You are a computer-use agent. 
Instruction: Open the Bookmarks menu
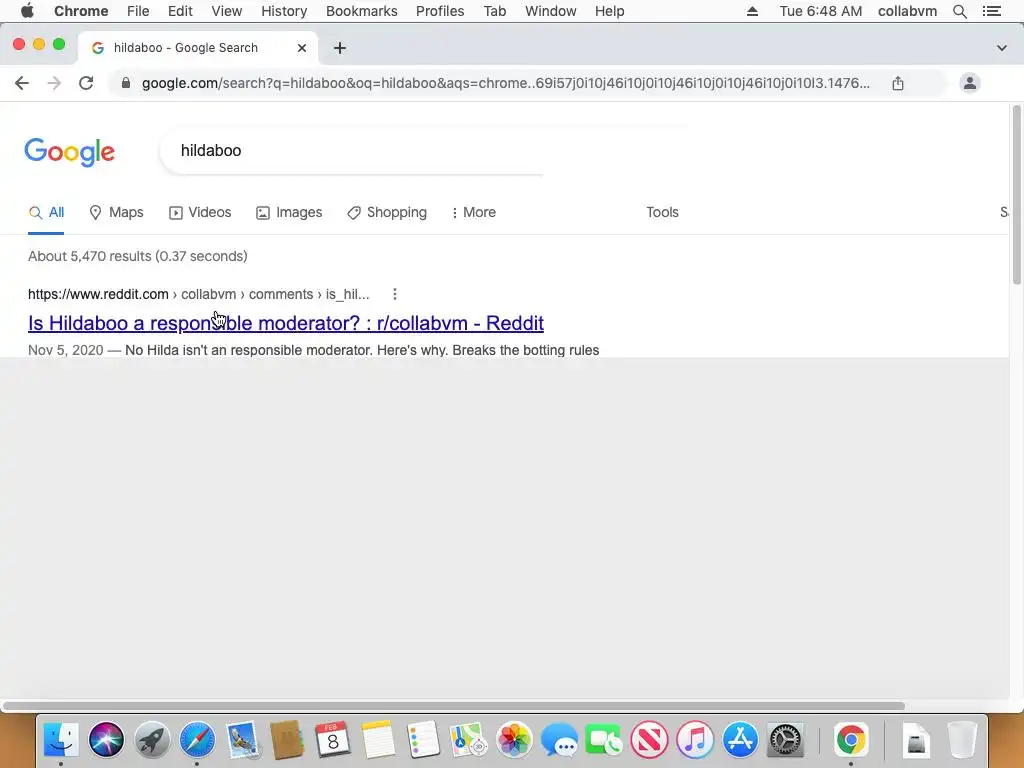point(362,11)
